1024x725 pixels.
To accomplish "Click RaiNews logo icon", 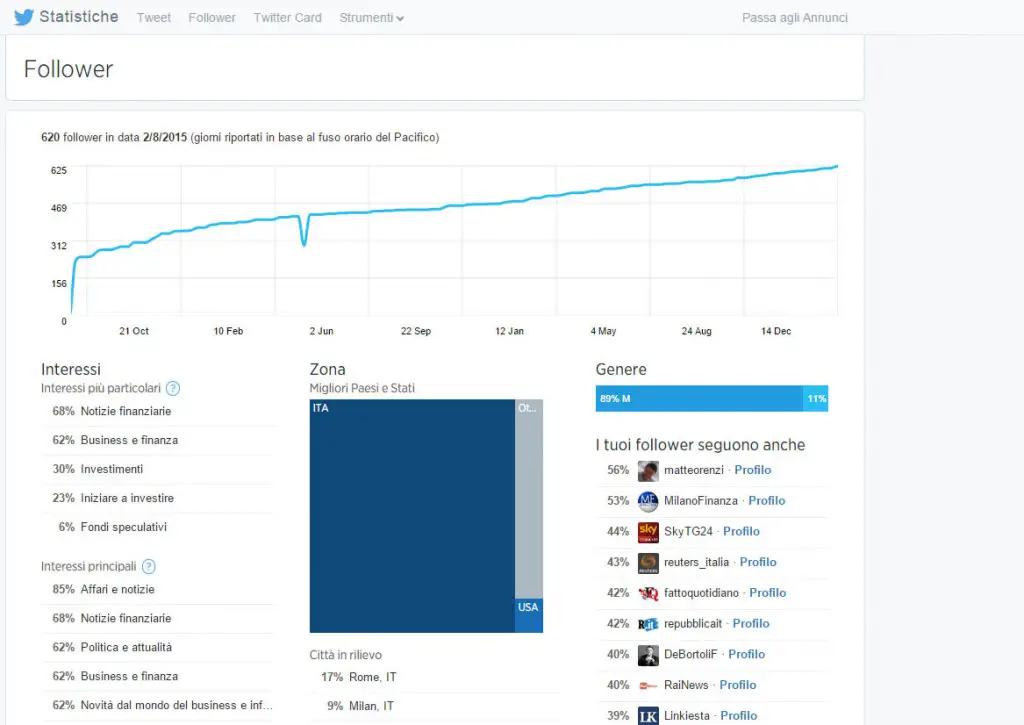I will (648, 686).
